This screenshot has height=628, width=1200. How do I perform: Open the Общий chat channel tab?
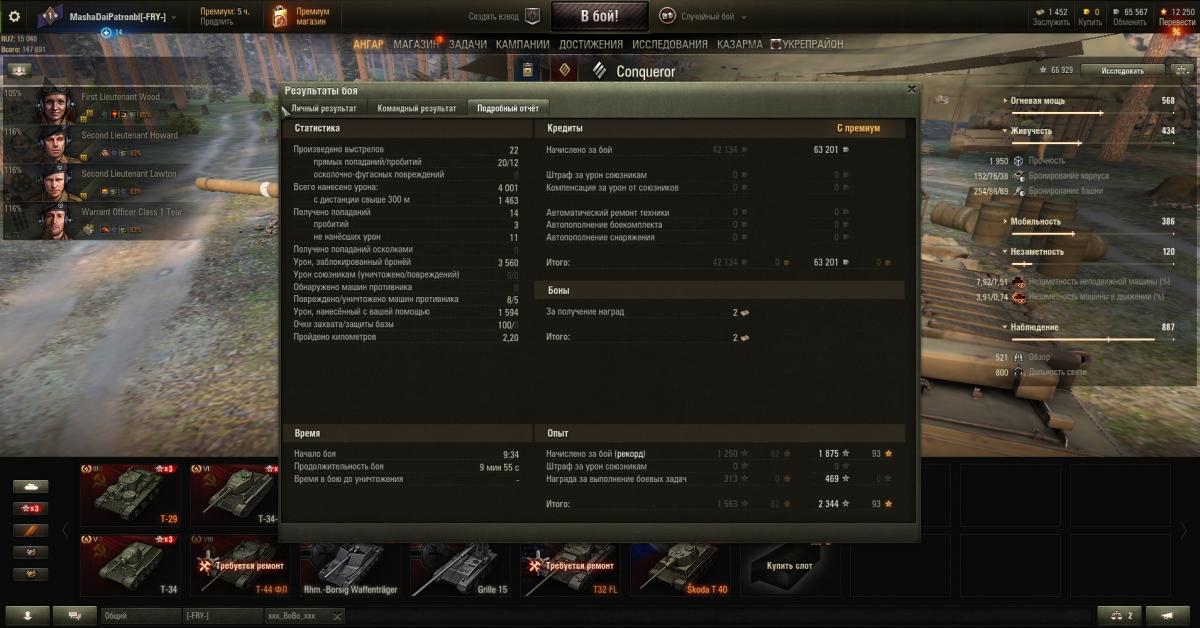139,615
